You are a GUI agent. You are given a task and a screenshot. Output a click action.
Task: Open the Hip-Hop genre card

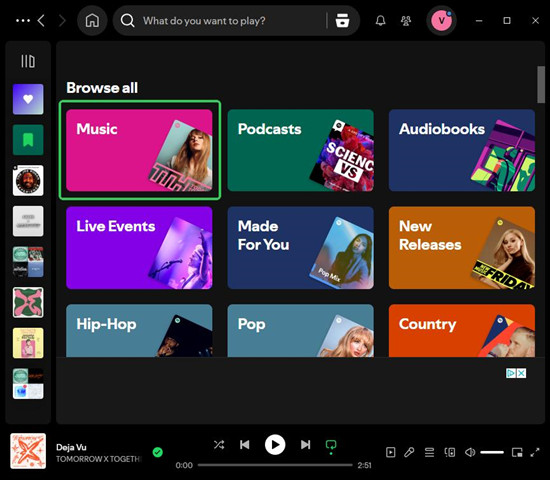coord(139,331)
